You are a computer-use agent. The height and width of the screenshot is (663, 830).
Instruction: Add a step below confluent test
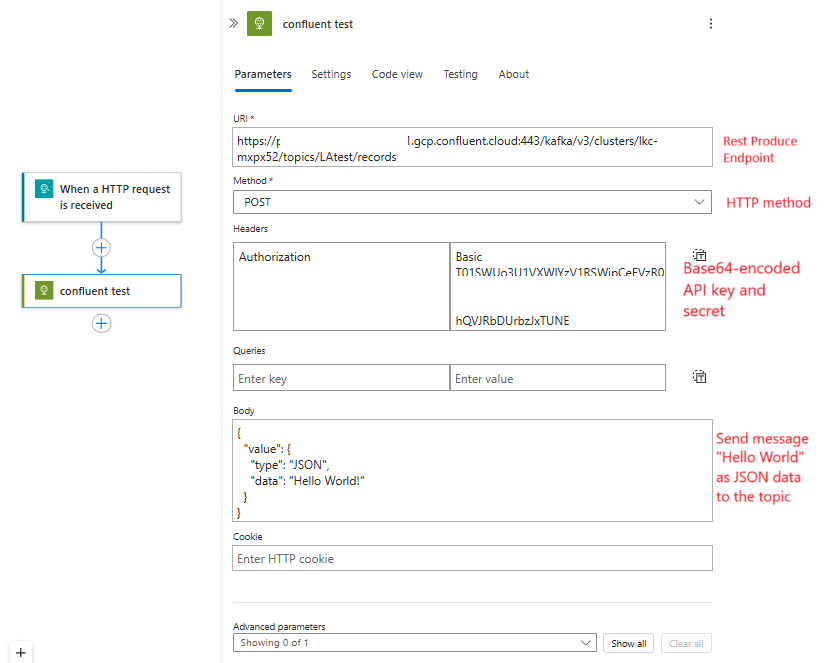[101, 323]
